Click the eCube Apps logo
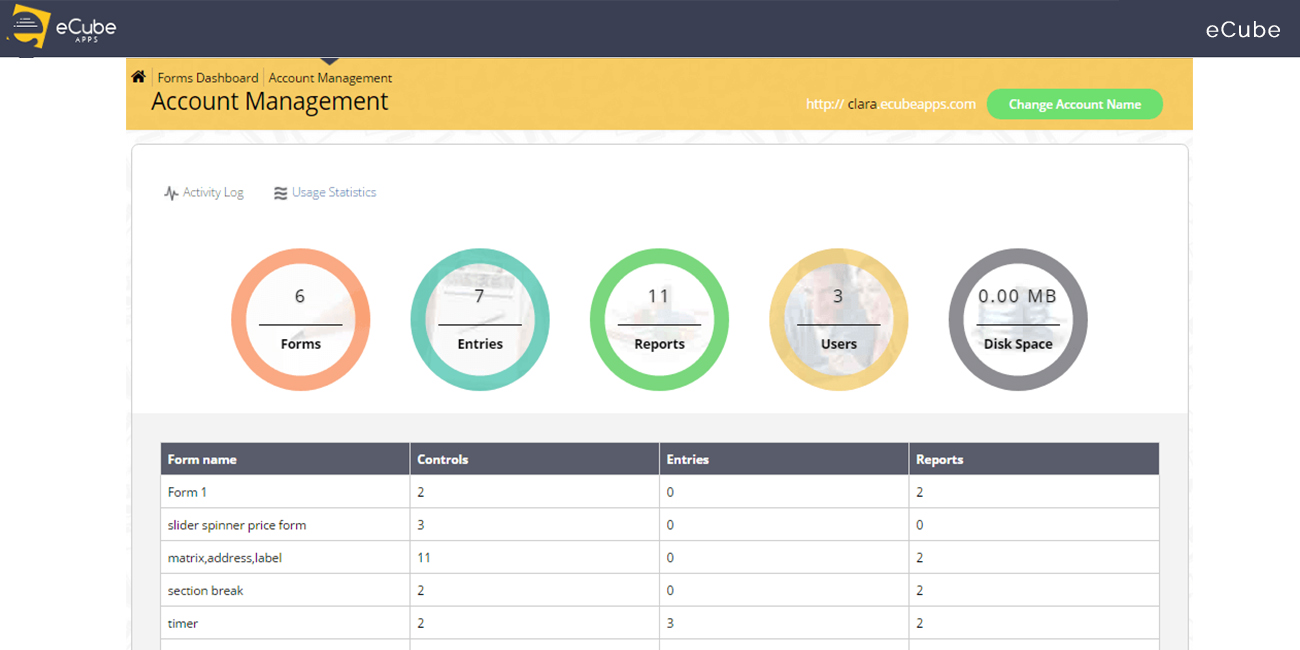Viewport: 1300px width, 650px height. click(60, 28)
